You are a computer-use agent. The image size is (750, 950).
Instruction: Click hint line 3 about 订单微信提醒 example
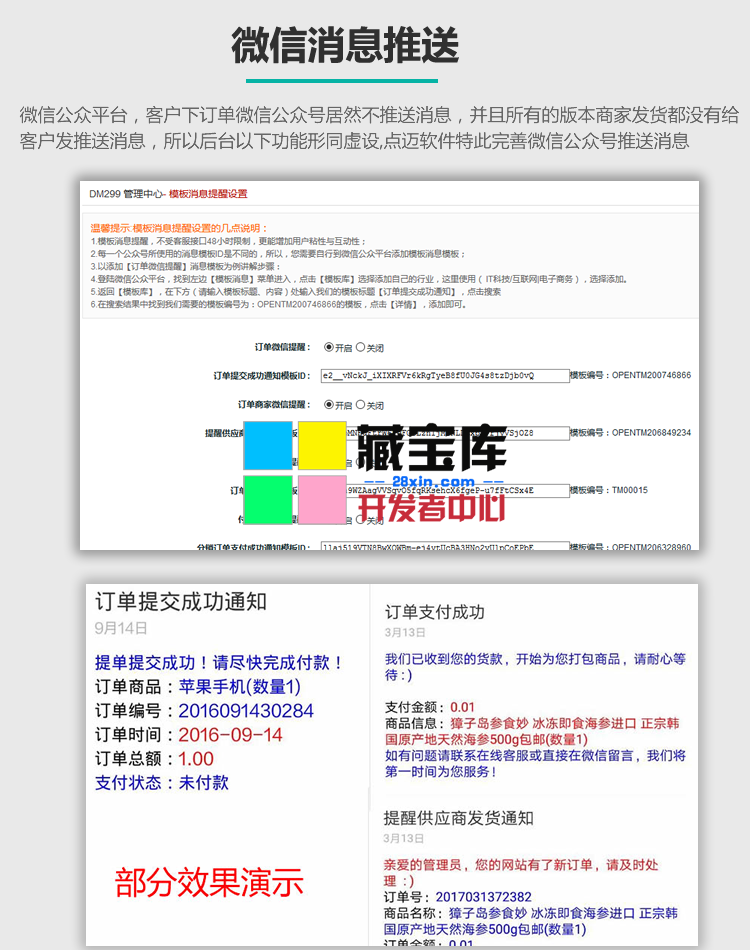(x=185, y=267)
